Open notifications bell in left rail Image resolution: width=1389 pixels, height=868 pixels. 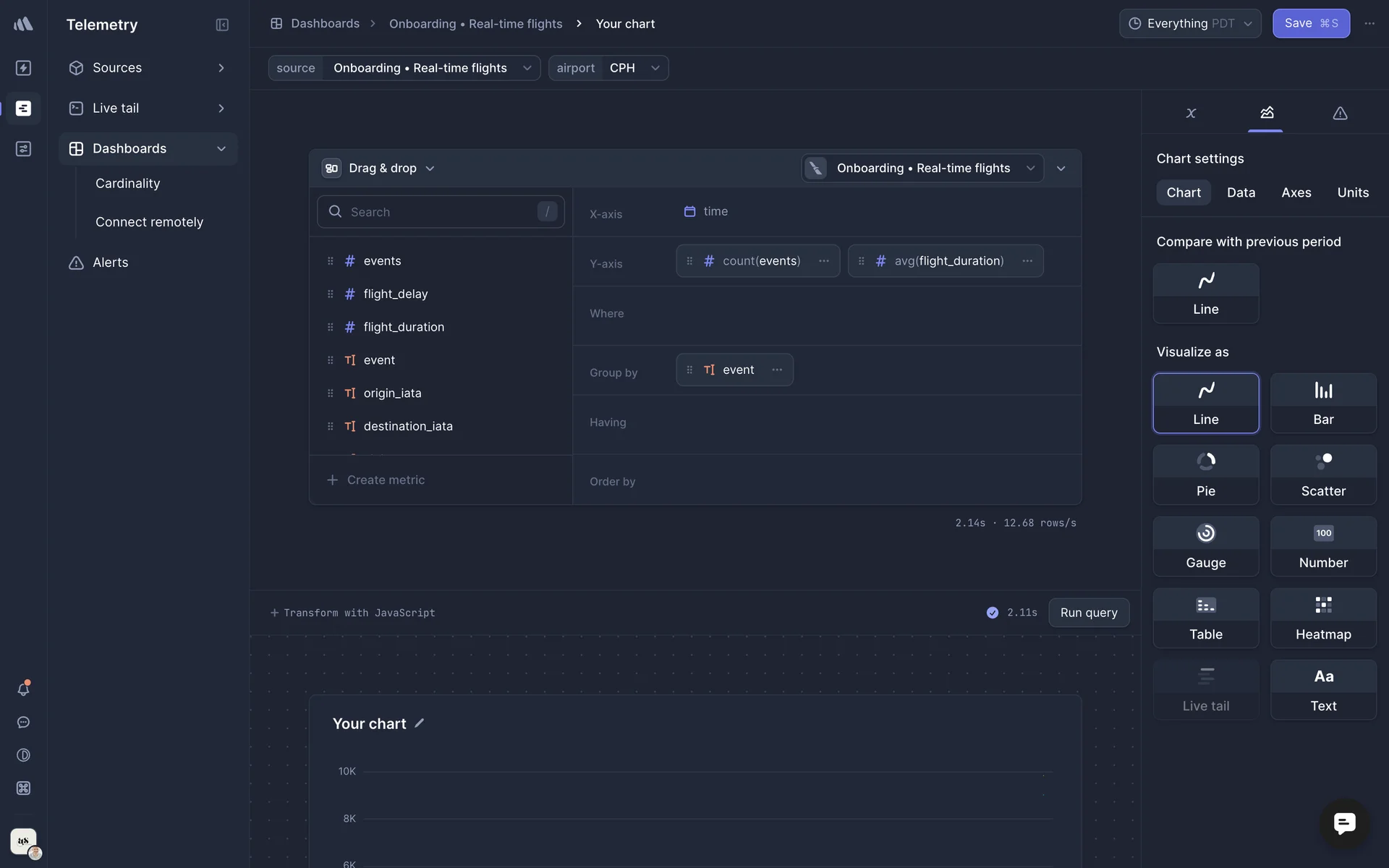point(23,689)
